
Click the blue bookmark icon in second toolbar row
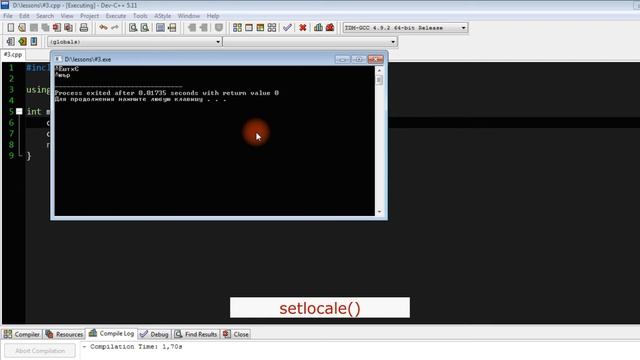[34, 41]
